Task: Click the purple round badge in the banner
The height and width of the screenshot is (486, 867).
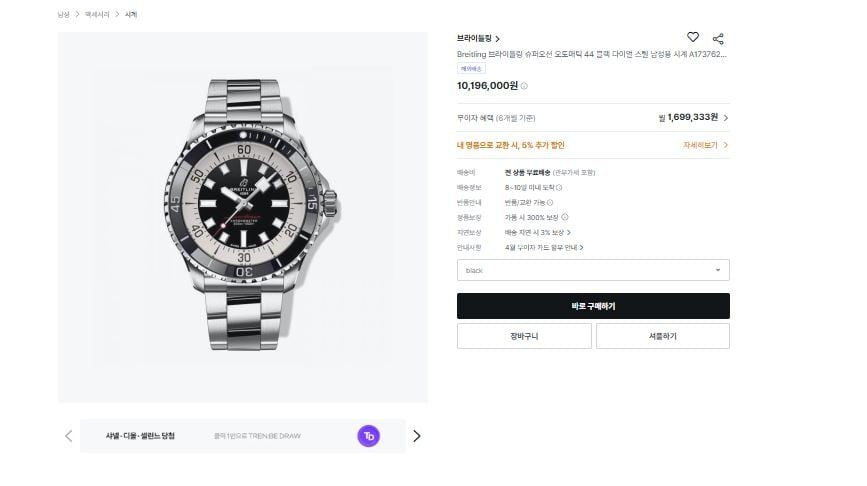Action: point(368,435)
